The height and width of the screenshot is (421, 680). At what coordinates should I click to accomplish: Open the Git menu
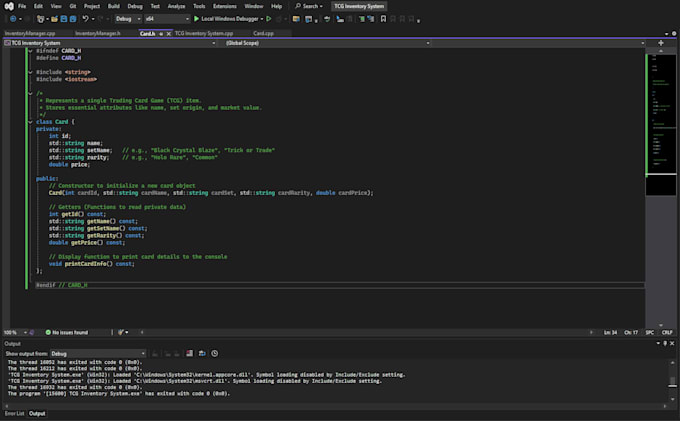72,6
